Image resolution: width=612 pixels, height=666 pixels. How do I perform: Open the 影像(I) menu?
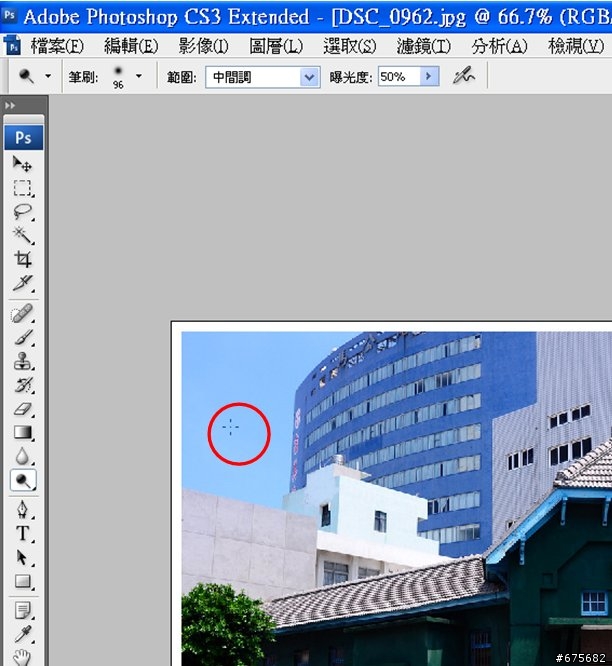(203, 46)
